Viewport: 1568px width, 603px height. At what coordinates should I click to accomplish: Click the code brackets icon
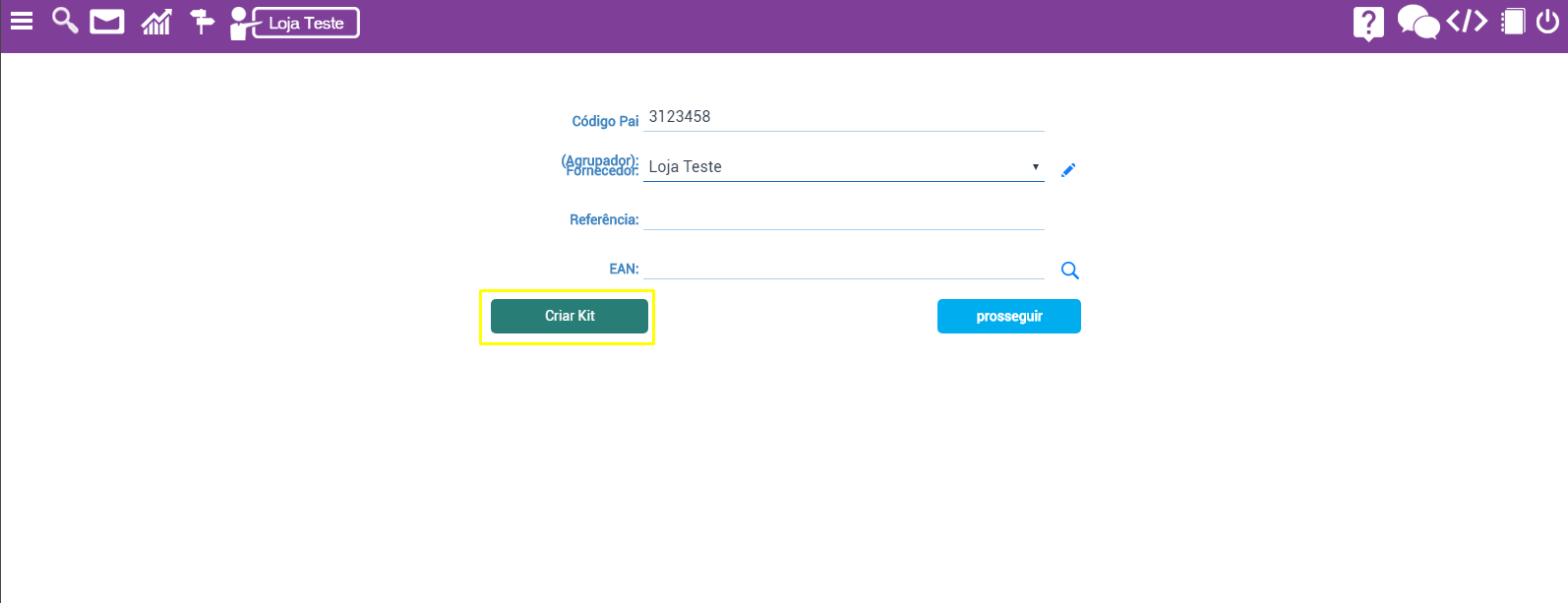tap(1467, 21)
